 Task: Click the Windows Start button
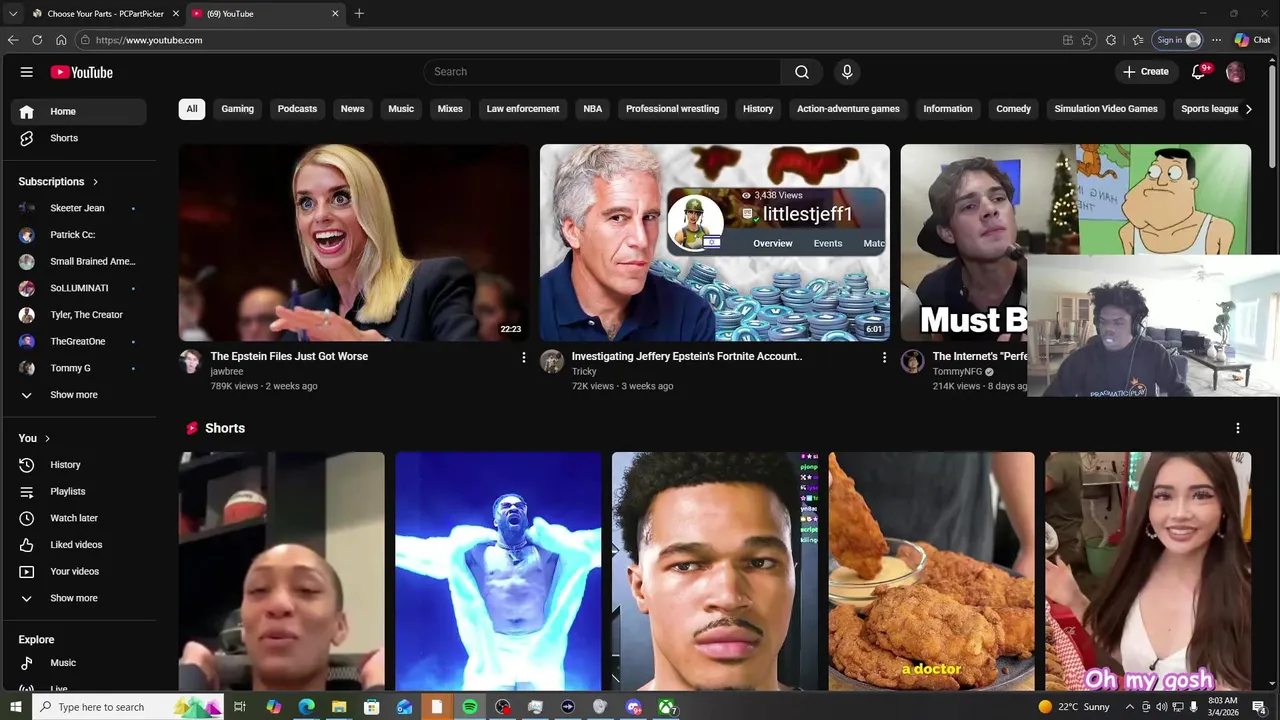coord(15,707)
